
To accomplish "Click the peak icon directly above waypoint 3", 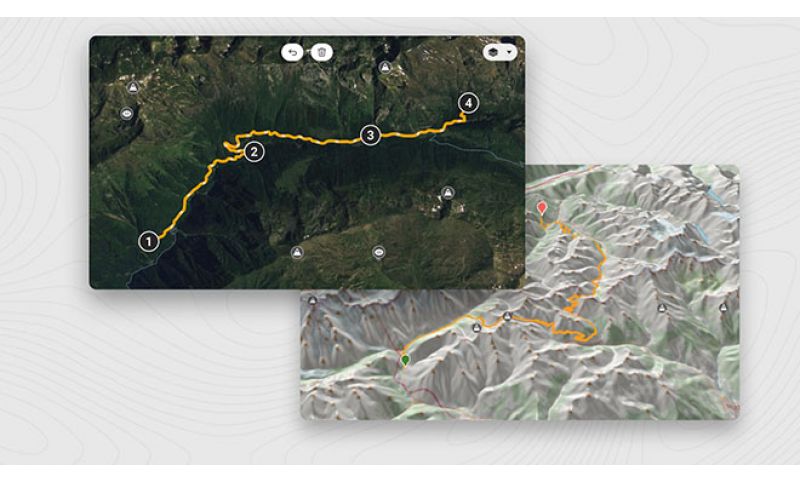I will coord(386,67).
